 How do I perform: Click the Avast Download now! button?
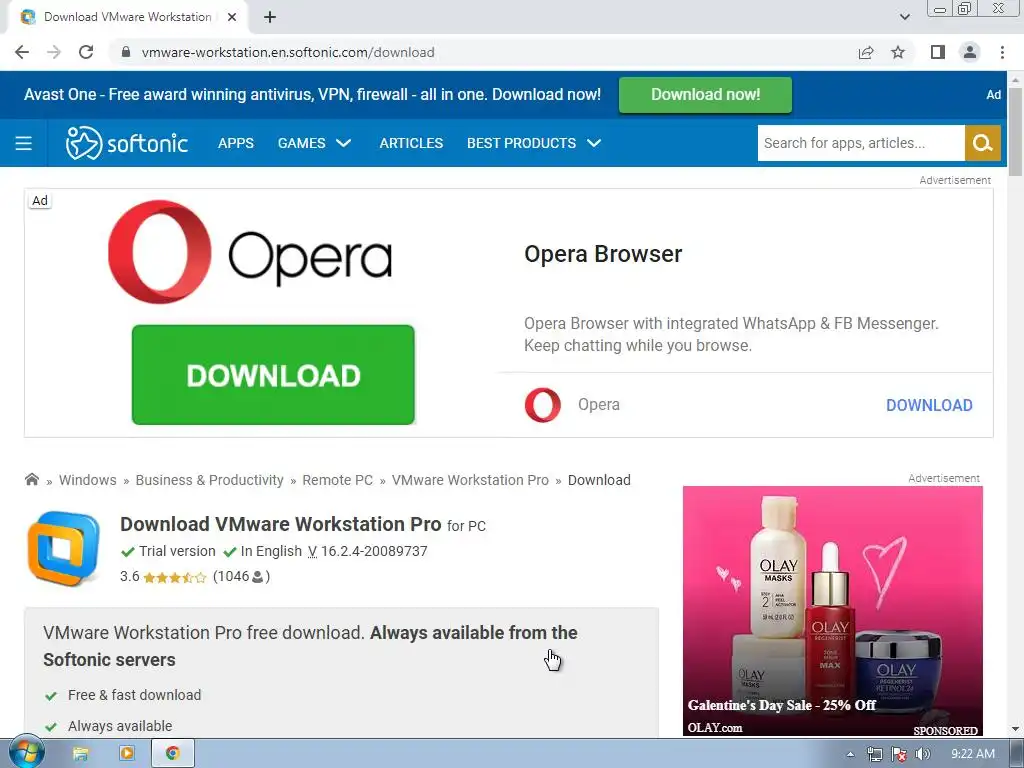click(705, 95)
